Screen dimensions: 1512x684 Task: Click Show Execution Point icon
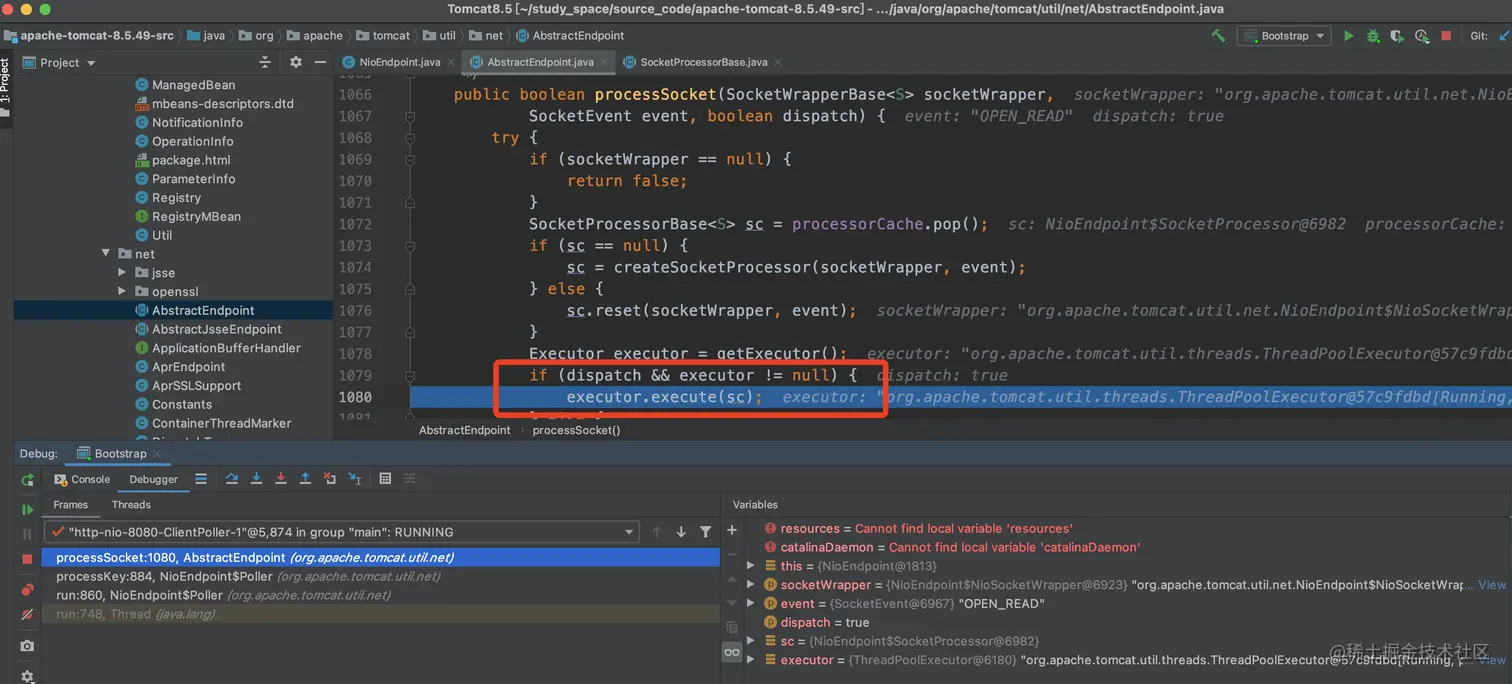[x=202, y=479]
